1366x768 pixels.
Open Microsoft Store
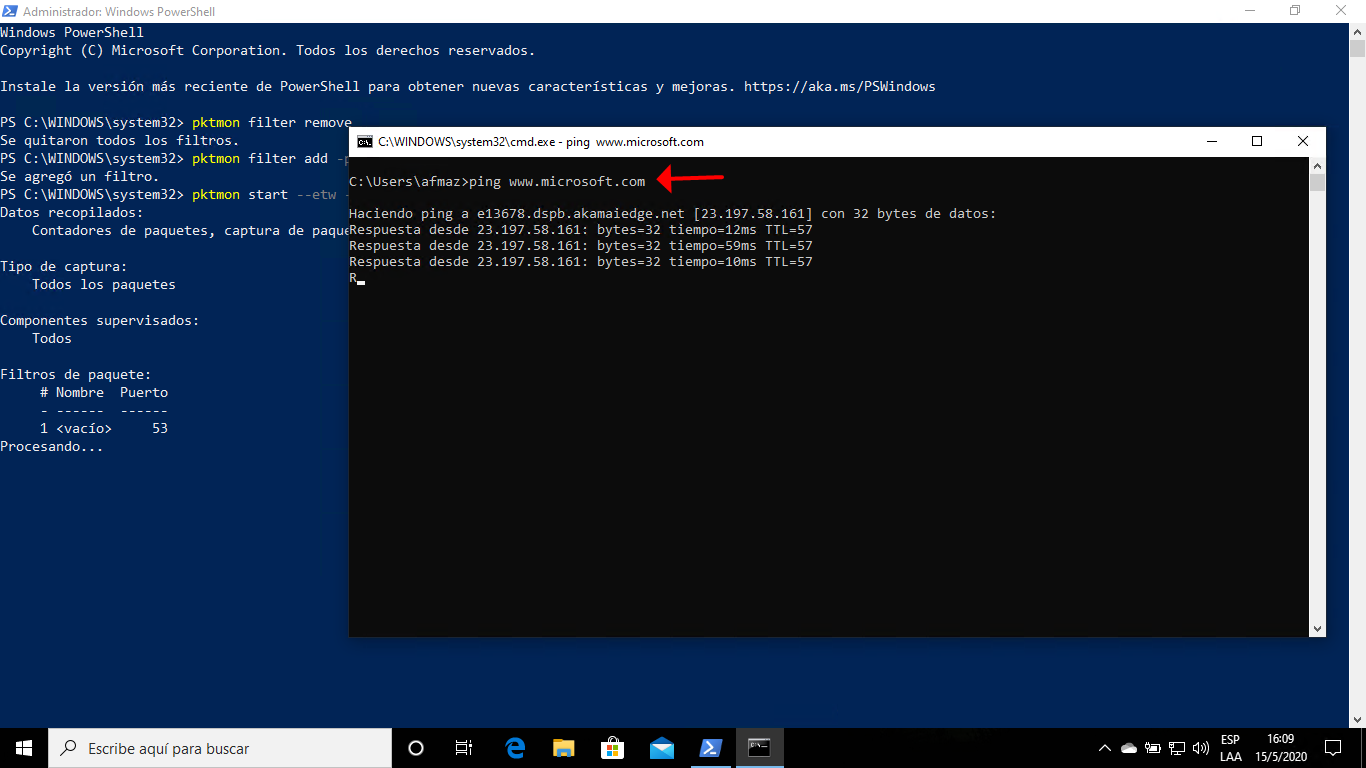tap(612, 747)
